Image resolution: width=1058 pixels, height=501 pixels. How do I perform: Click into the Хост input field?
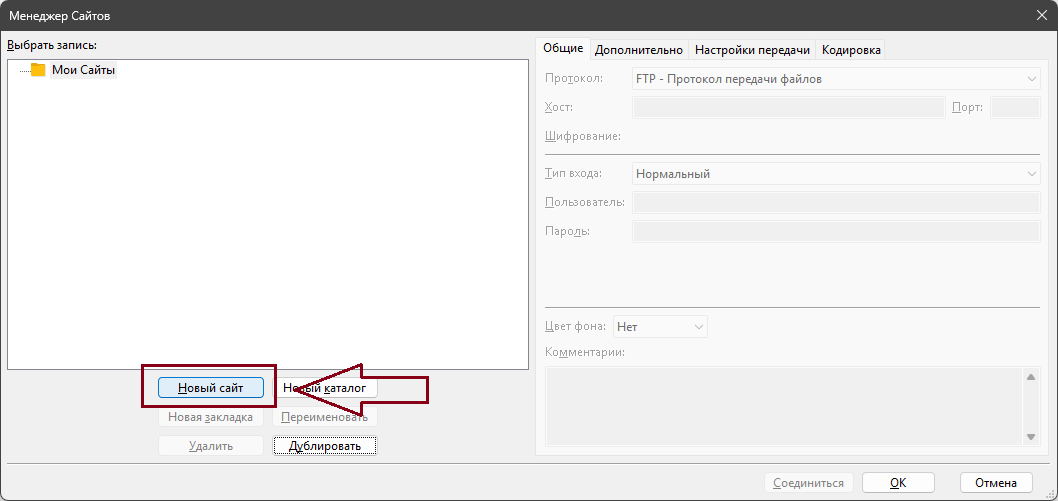point(788,108)
